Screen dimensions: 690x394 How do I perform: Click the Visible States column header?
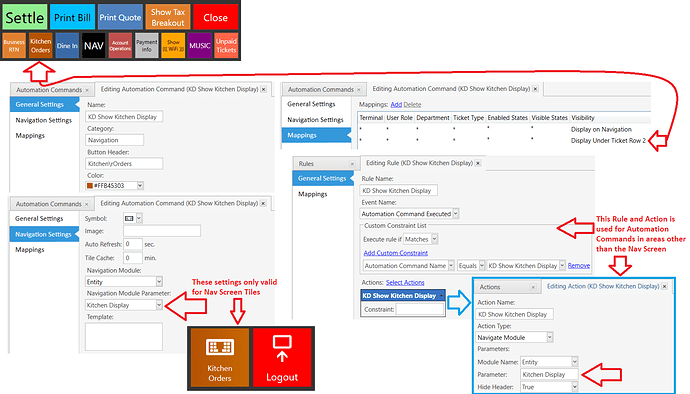tap(549, 118)
